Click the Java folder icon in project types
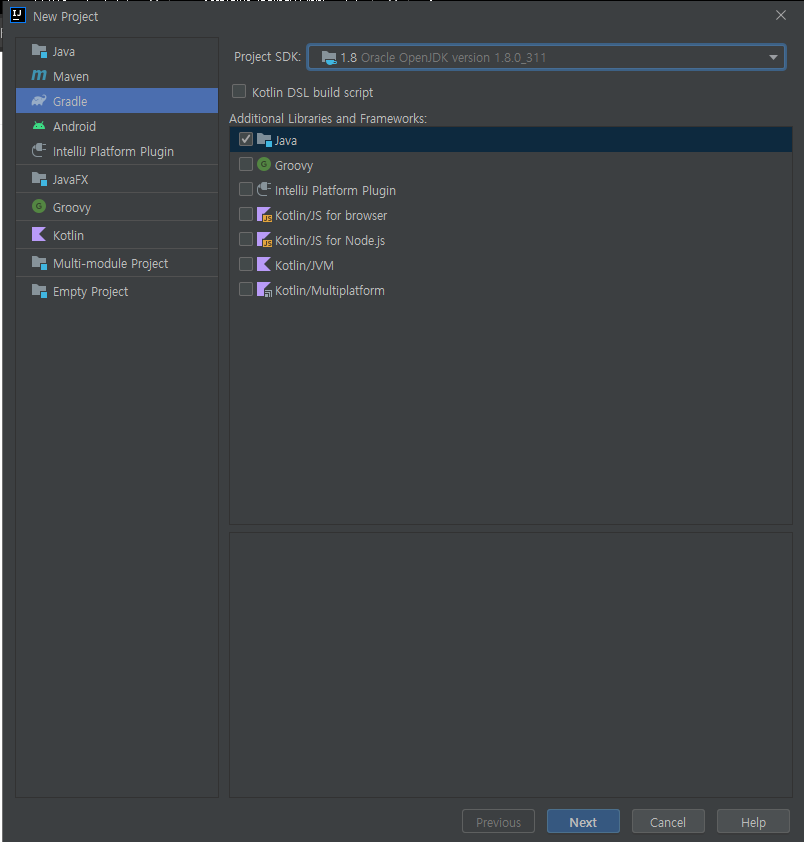This screenshot has width=804, height=842. (x=39, y=51)
